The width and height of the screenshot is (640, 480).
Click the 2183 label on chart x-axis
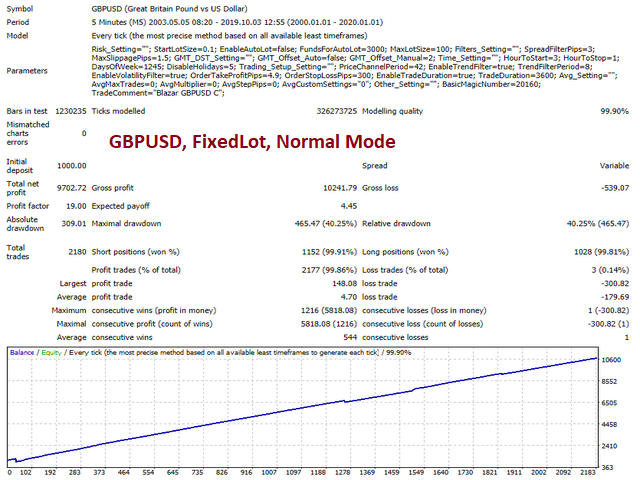[585, 473]
